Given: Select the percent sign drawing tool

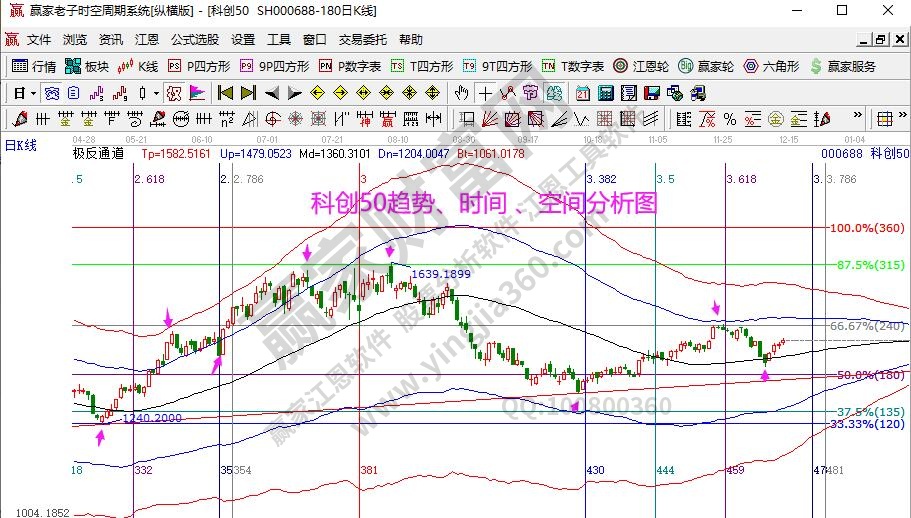Looking at the screenshot, I should pyautogui.click(x=729, y=119).
